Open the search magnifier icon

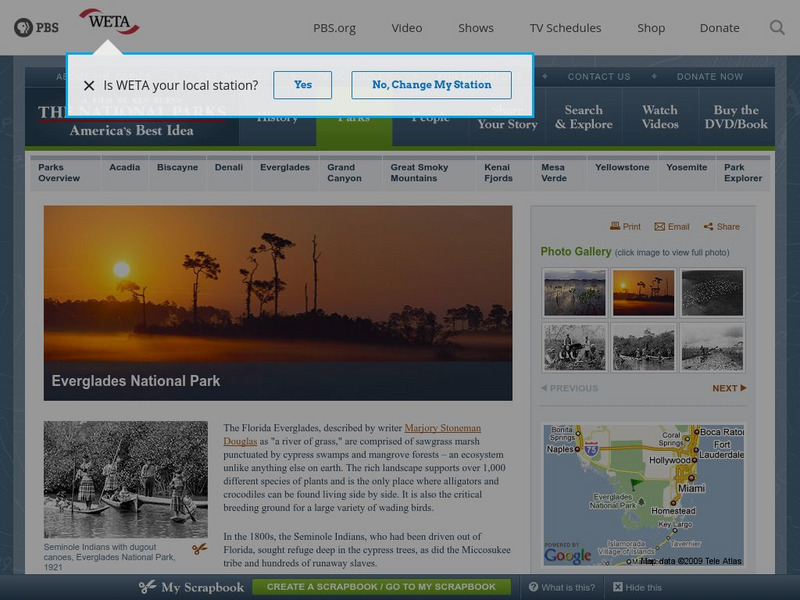click(777, 28)
